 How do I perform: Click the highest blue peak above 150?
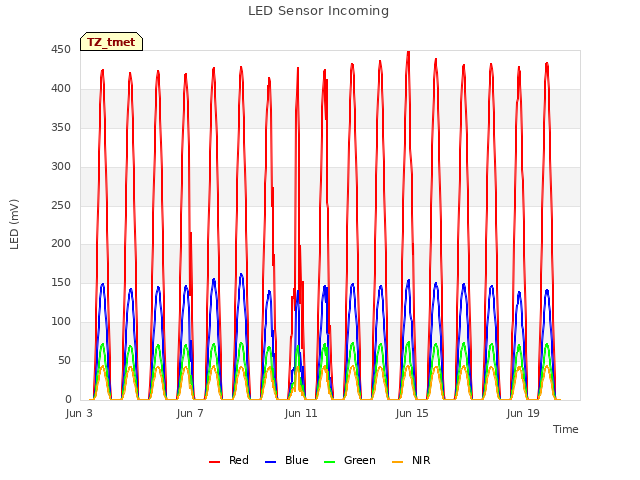241,275
